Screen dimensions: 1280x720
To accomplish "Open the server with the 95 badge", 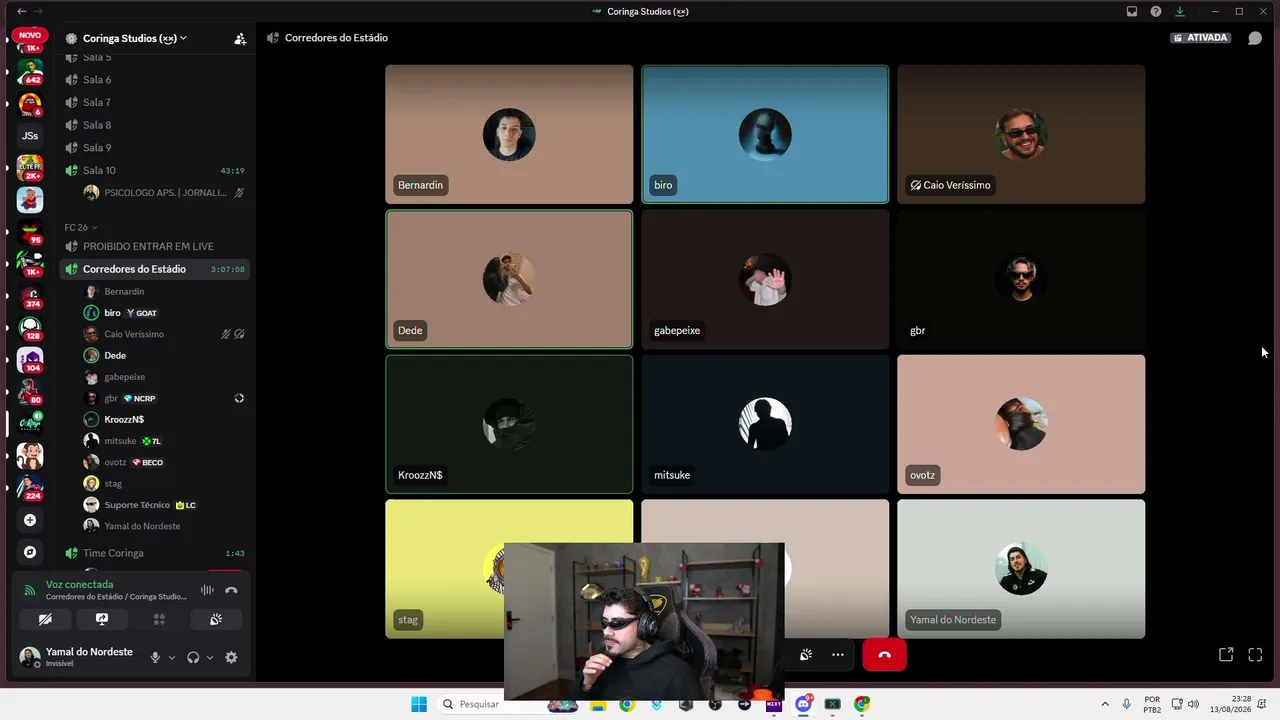I will pyautogui.click(x=30, y=232).
